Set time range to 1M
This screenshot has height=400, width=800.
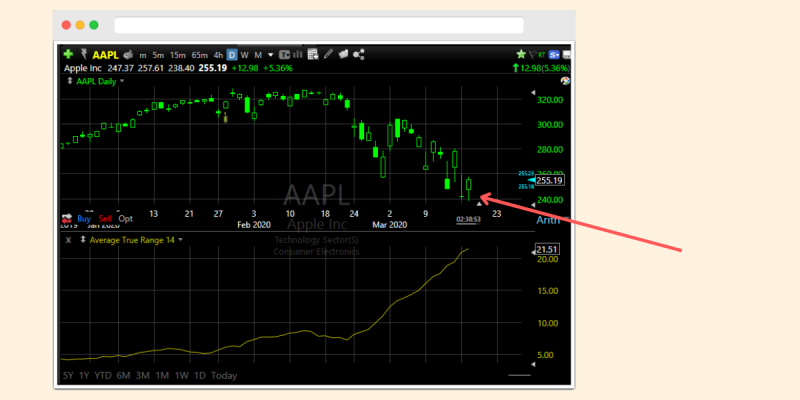click(x=162, y=376)
